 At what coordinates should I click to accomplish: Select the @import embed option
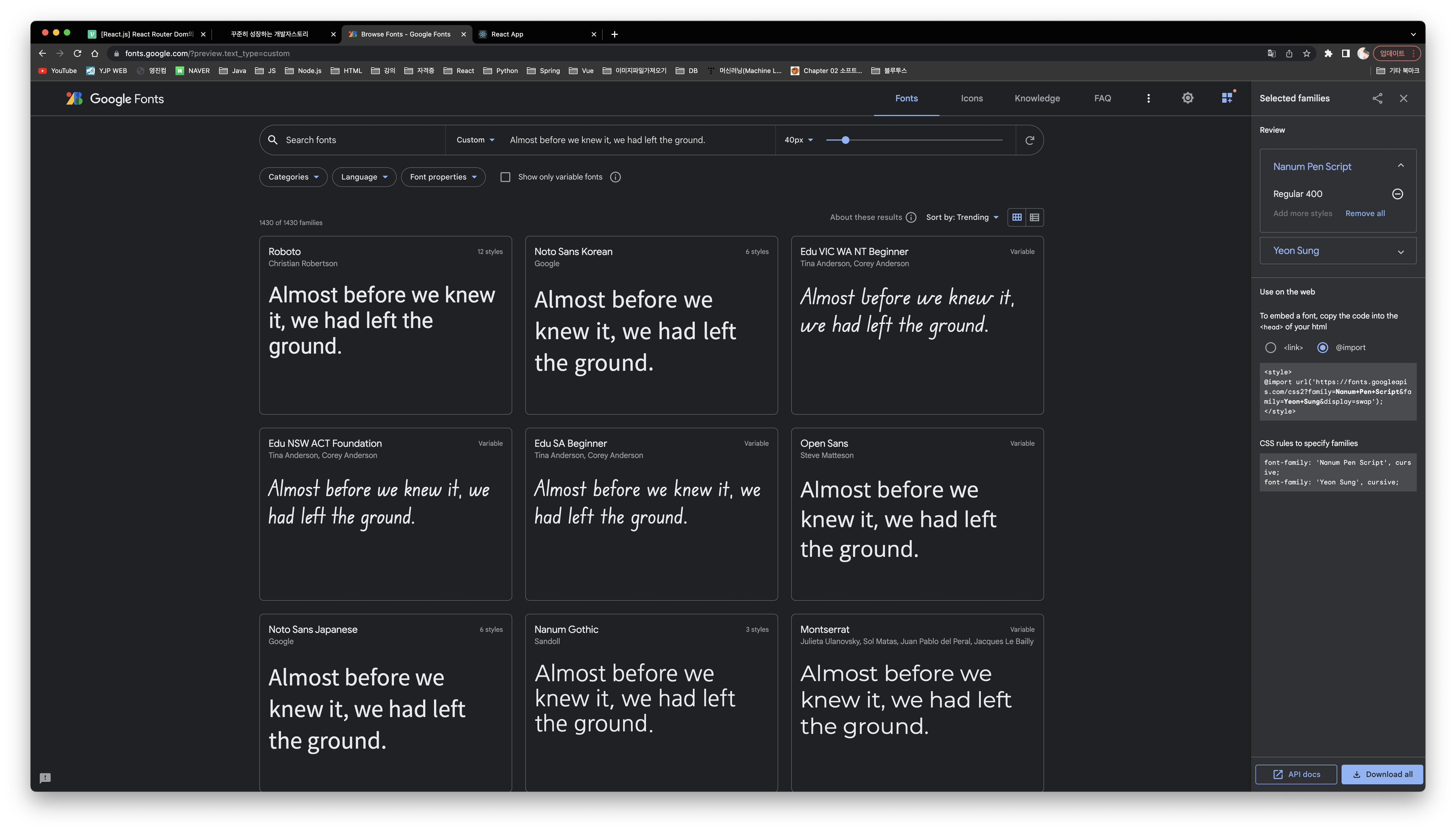(1322, 347)
